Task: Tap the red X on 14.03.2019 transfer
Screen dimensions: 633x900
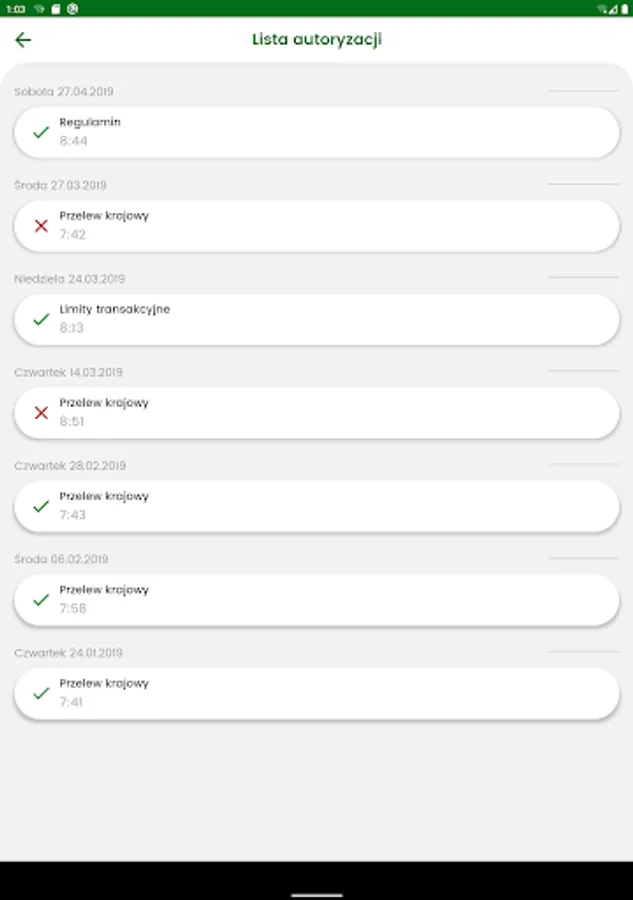Action: 41,413
